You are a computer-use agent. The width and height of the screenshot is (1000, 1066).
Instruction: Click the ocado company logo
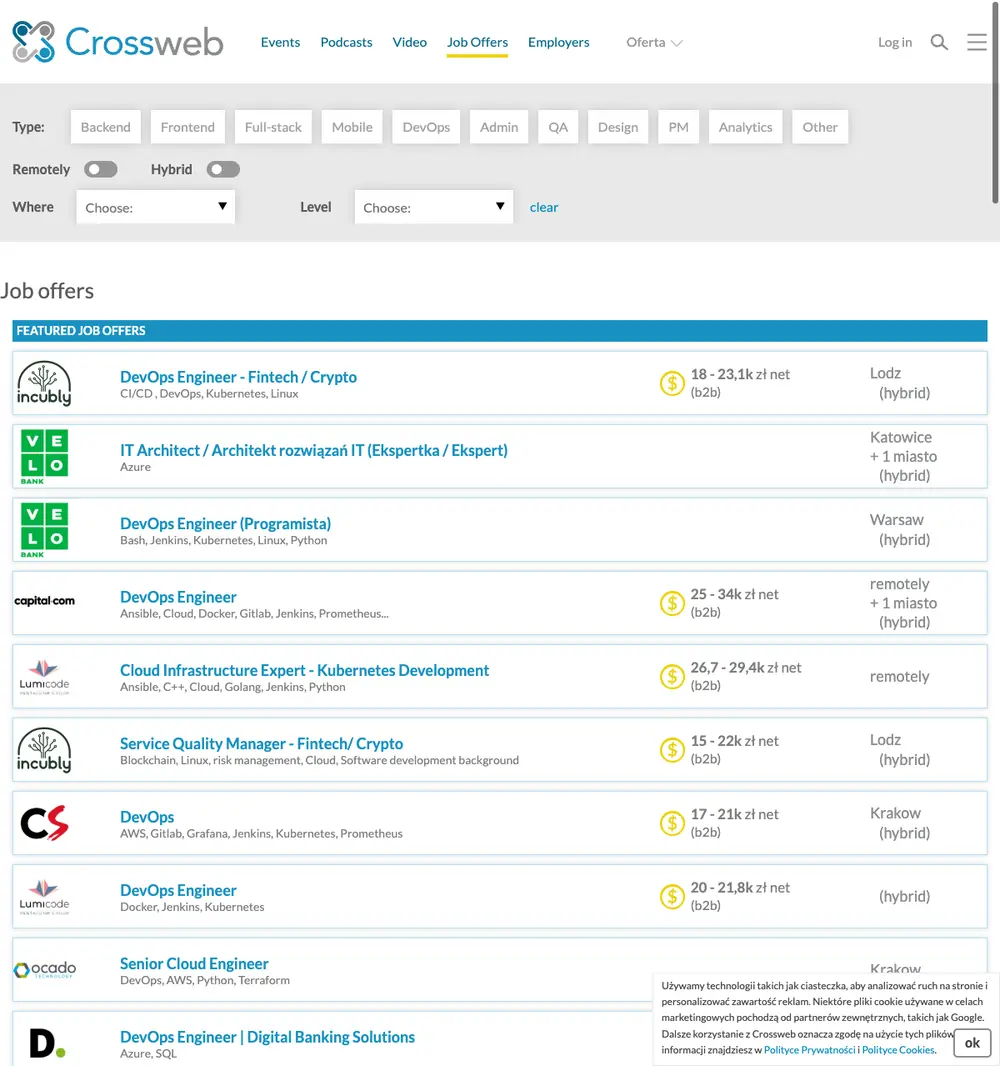(45, 969)
